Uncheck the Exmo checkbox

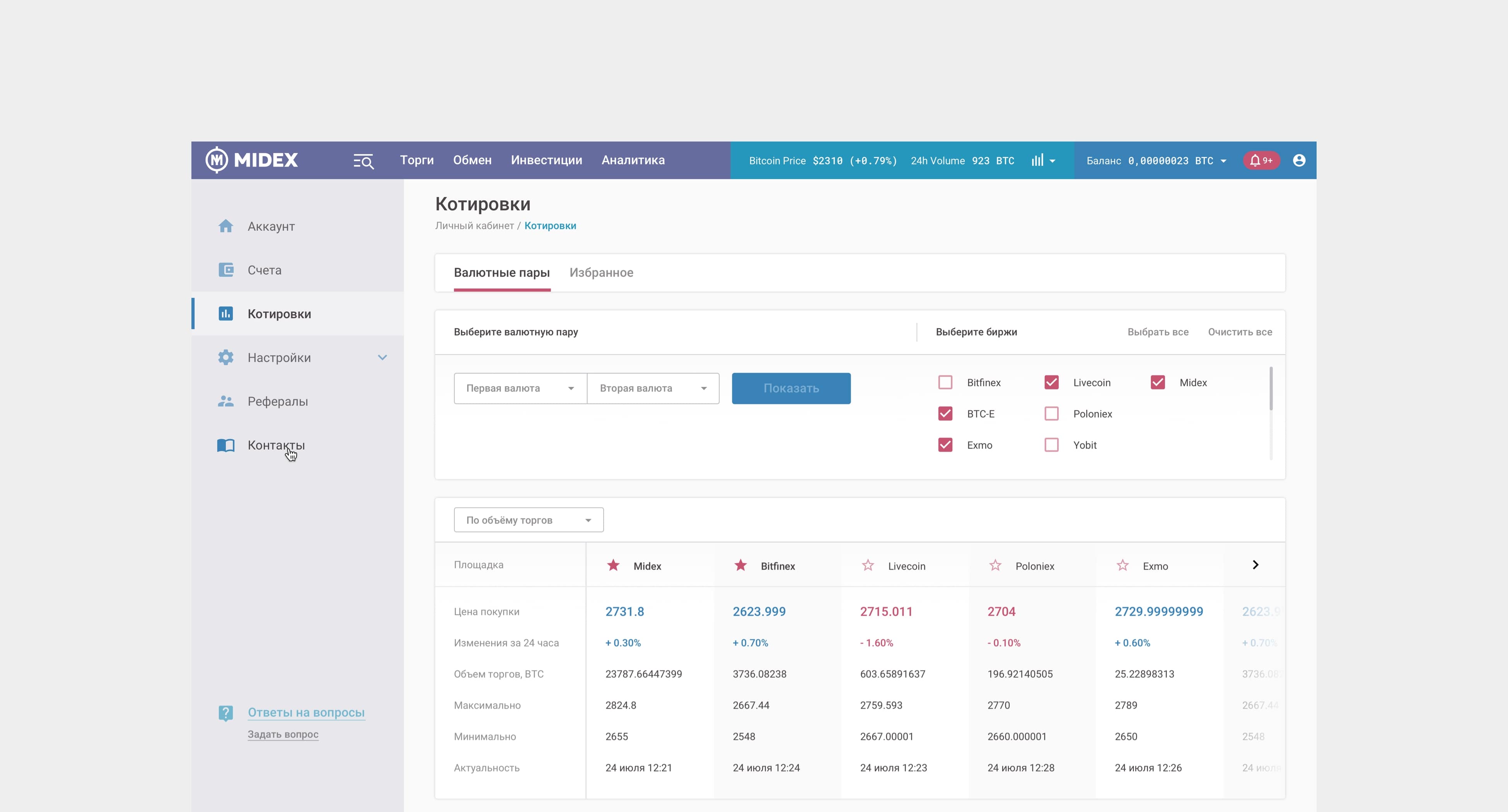click(x=945, y=445)
